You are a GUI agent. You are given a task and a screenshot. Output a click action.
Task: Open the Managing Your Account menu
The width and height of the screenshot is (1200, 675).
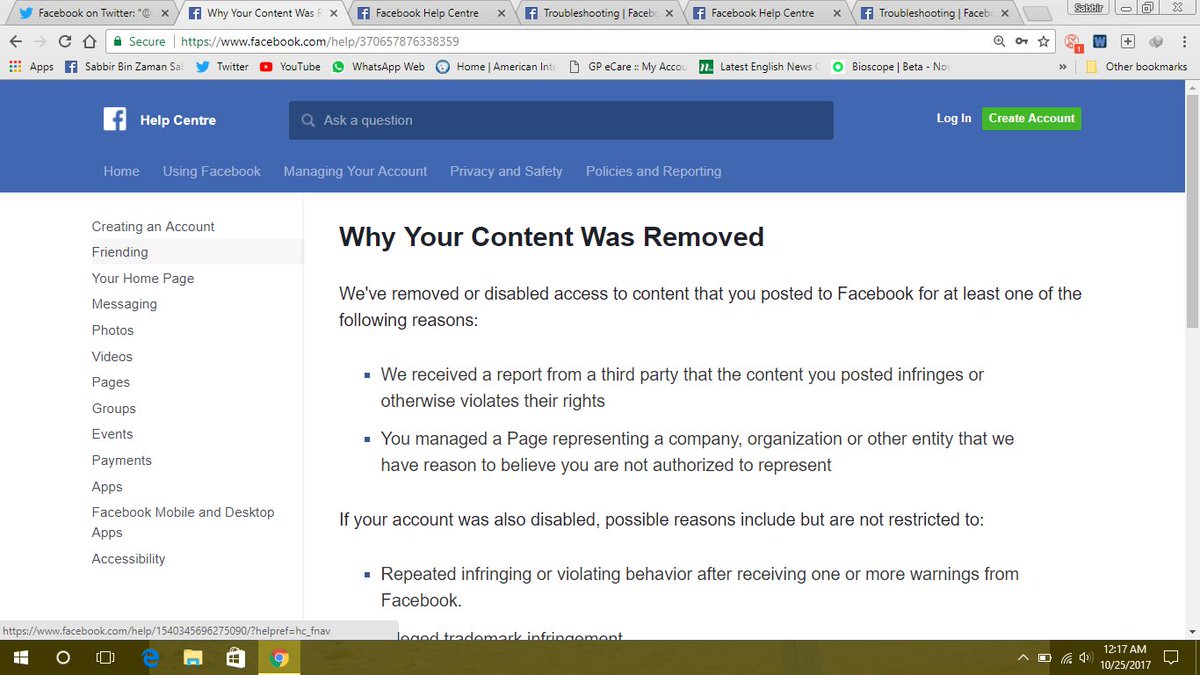point(355,171)
